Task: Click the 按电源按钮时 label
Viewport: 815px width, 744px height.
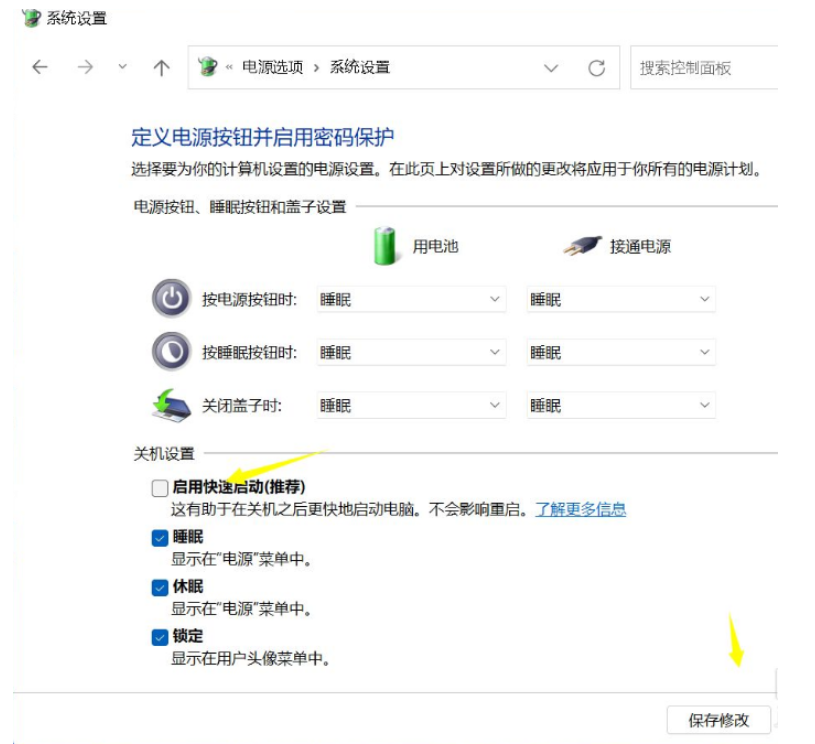Action: coord(249,299)
